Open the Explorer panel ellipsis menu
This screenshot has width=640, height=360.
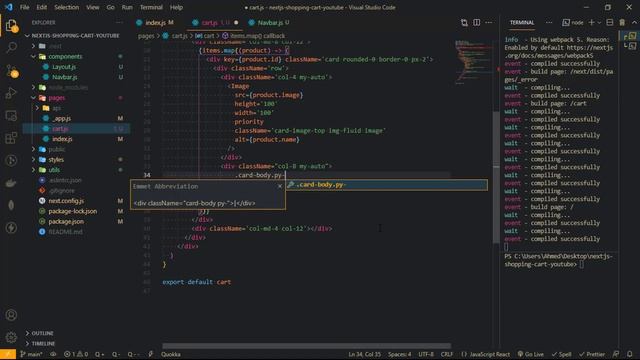coord(120,22)
